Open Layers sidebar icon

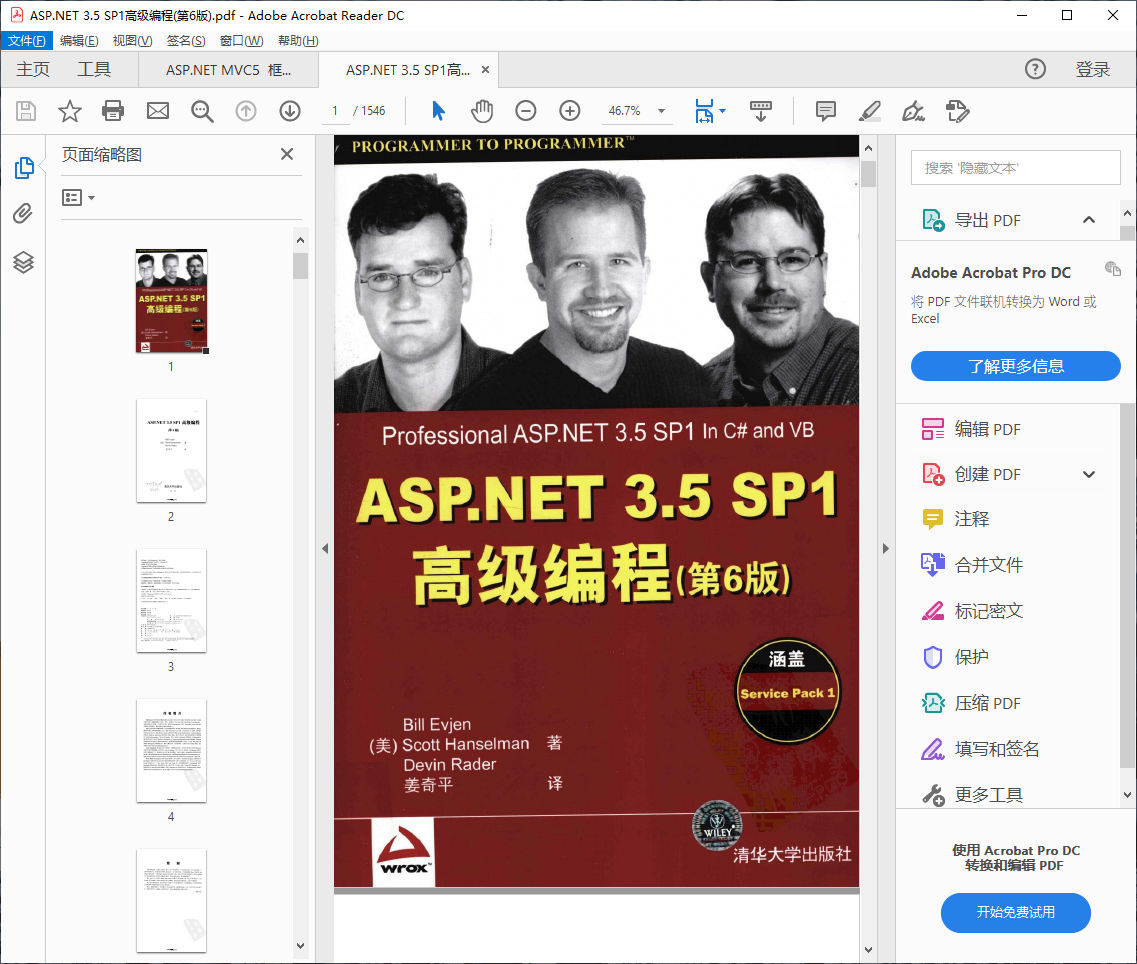pyautogui.click(x=23, y=262)
